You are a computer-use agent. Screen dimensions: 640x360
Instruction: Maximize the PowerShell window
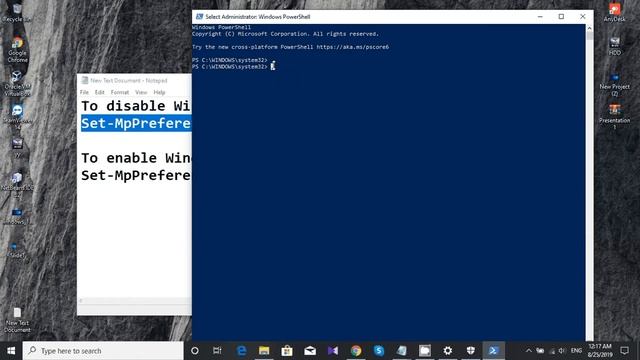coord(561,16)
